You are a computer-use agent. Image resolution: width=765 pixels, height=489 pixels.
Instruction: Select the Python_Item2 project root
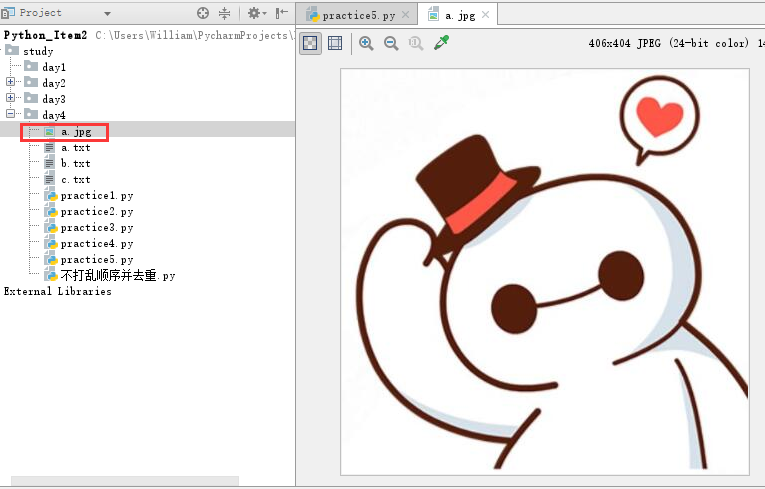point(45,35)
